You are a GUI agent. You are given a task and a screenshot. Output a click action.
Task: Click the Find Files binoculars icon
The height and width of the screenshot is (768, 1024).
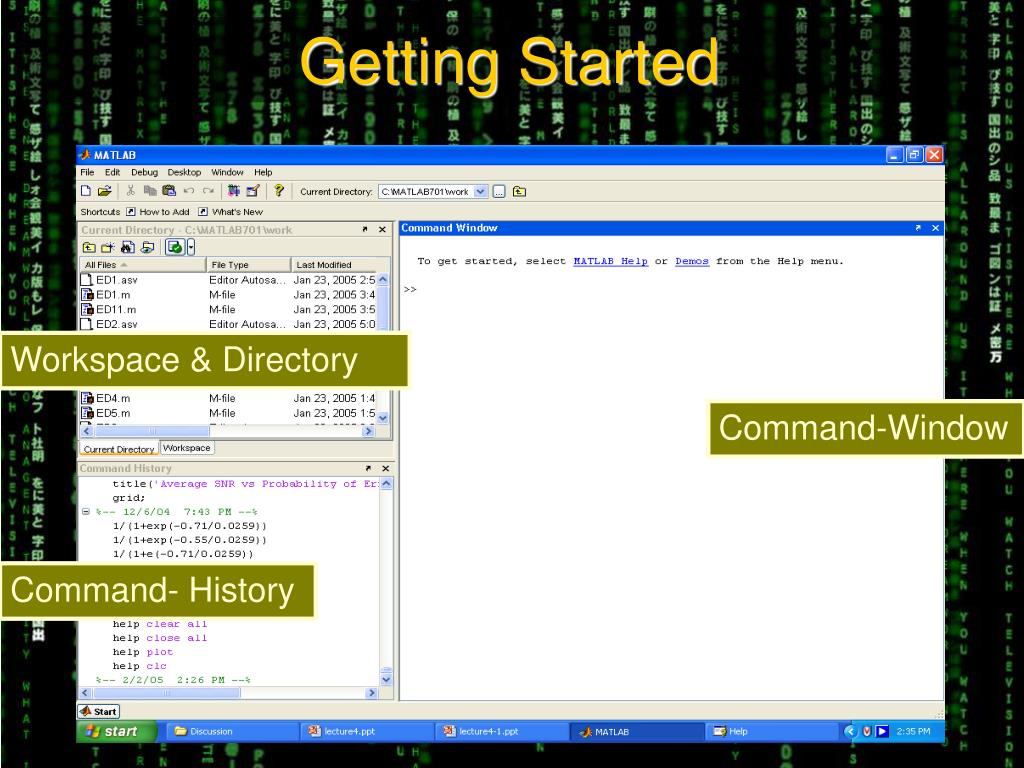click(128, 248)
